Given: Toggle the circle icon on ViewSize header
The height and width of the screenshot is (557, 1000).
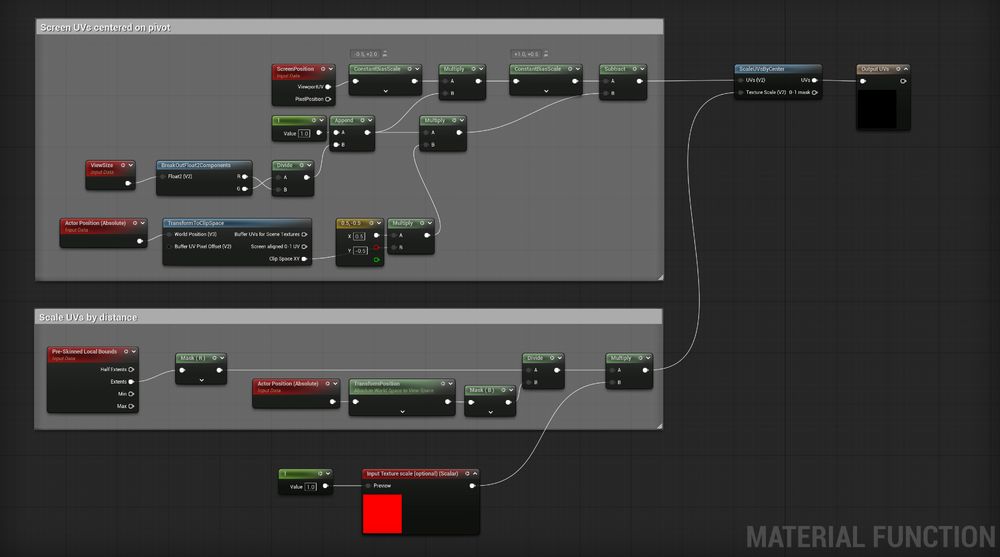Looking at the screenshot, I should point(123,165).
